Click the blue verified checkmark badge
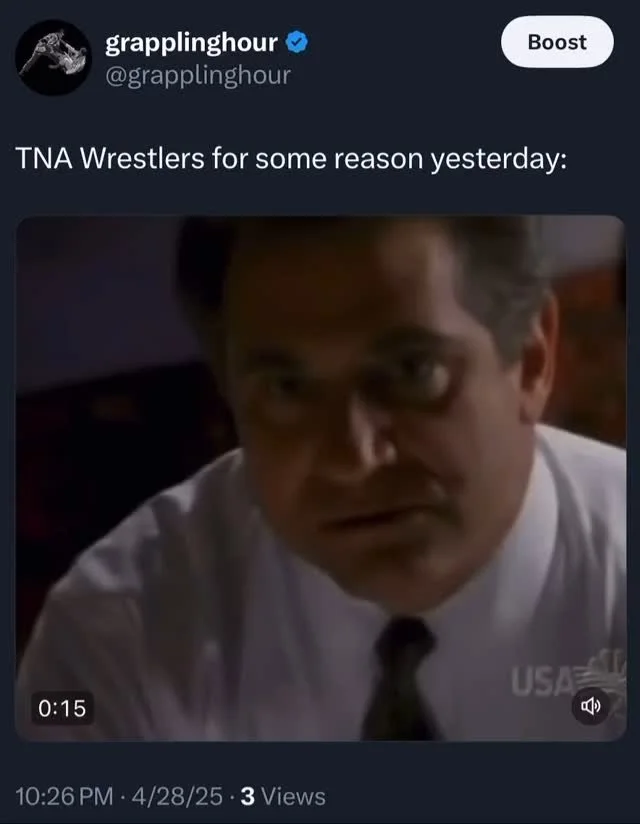The width and height of the screenshot is (640, 824). click(x=297, y=42)
